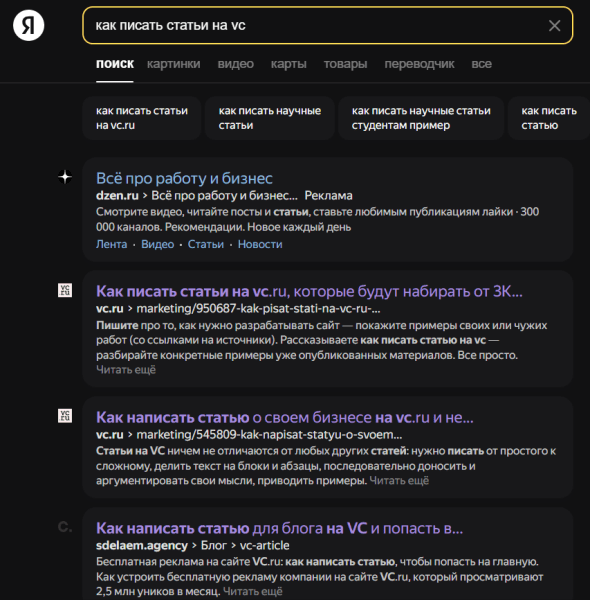Screen dimensions: 590x600
Task: Clear the search query with X icon
Action: 554,26
